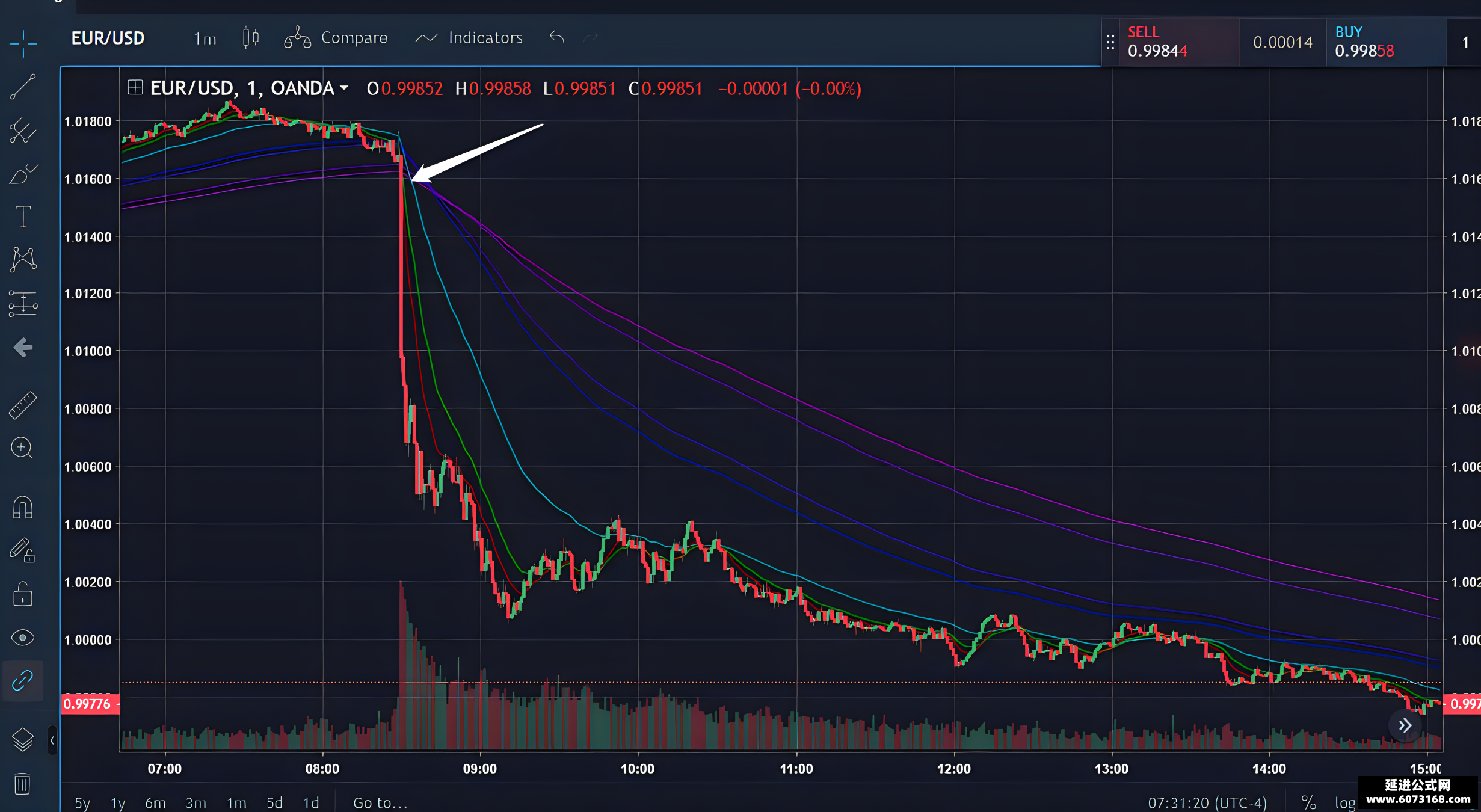Toggle log scale on price axis
The height and width of the screenshot is (812, 1481).
tap(1344, 802)
